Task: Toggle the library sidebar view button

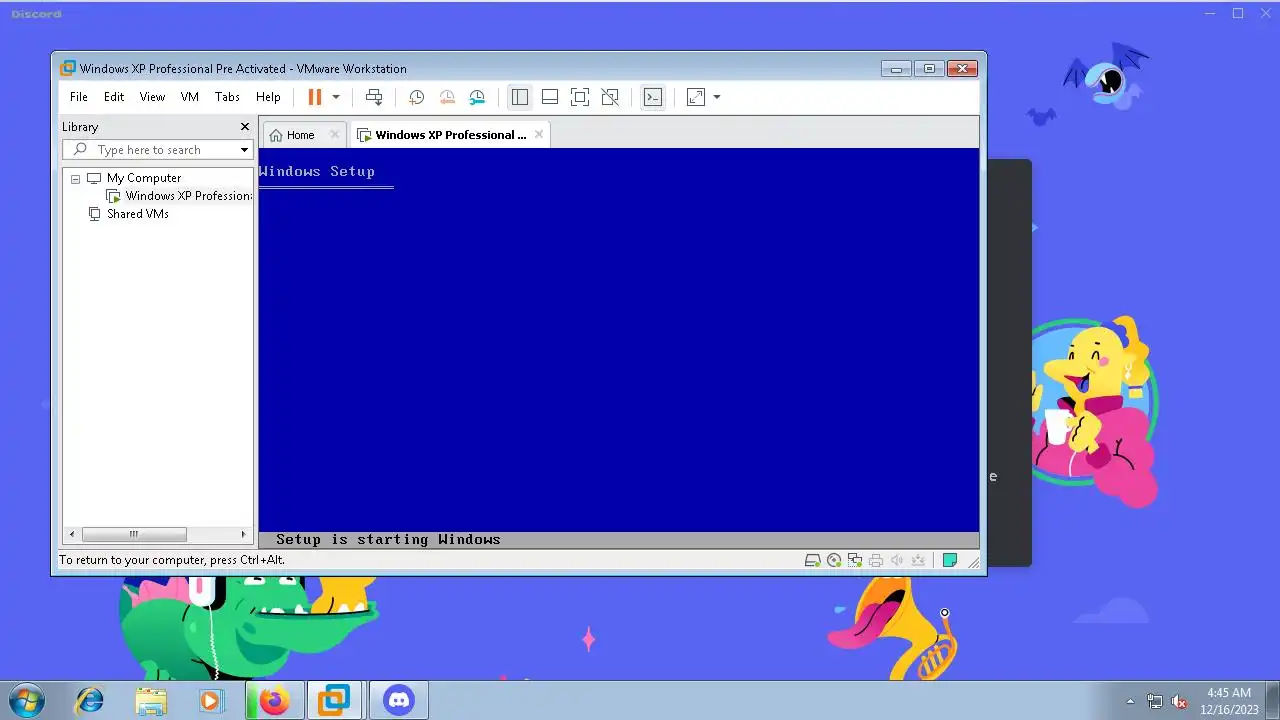Action: (520, 97)
